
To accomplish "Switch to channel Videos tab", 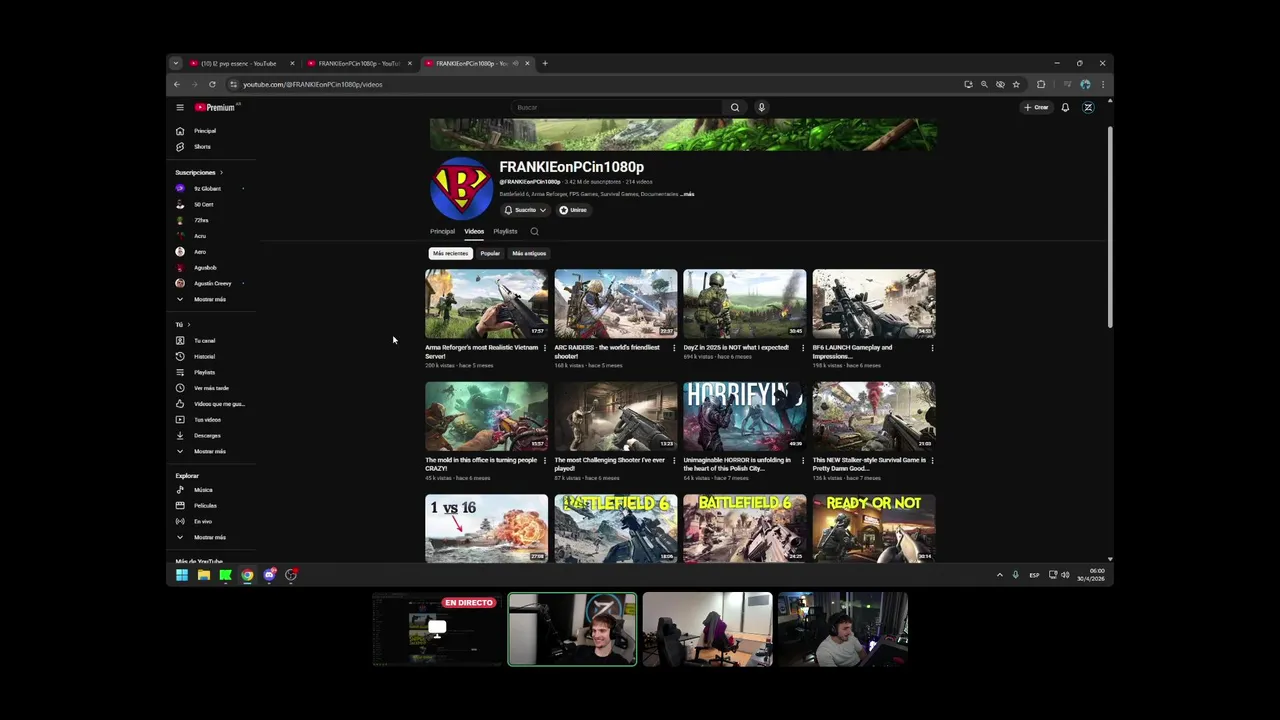I will (474, 231).
